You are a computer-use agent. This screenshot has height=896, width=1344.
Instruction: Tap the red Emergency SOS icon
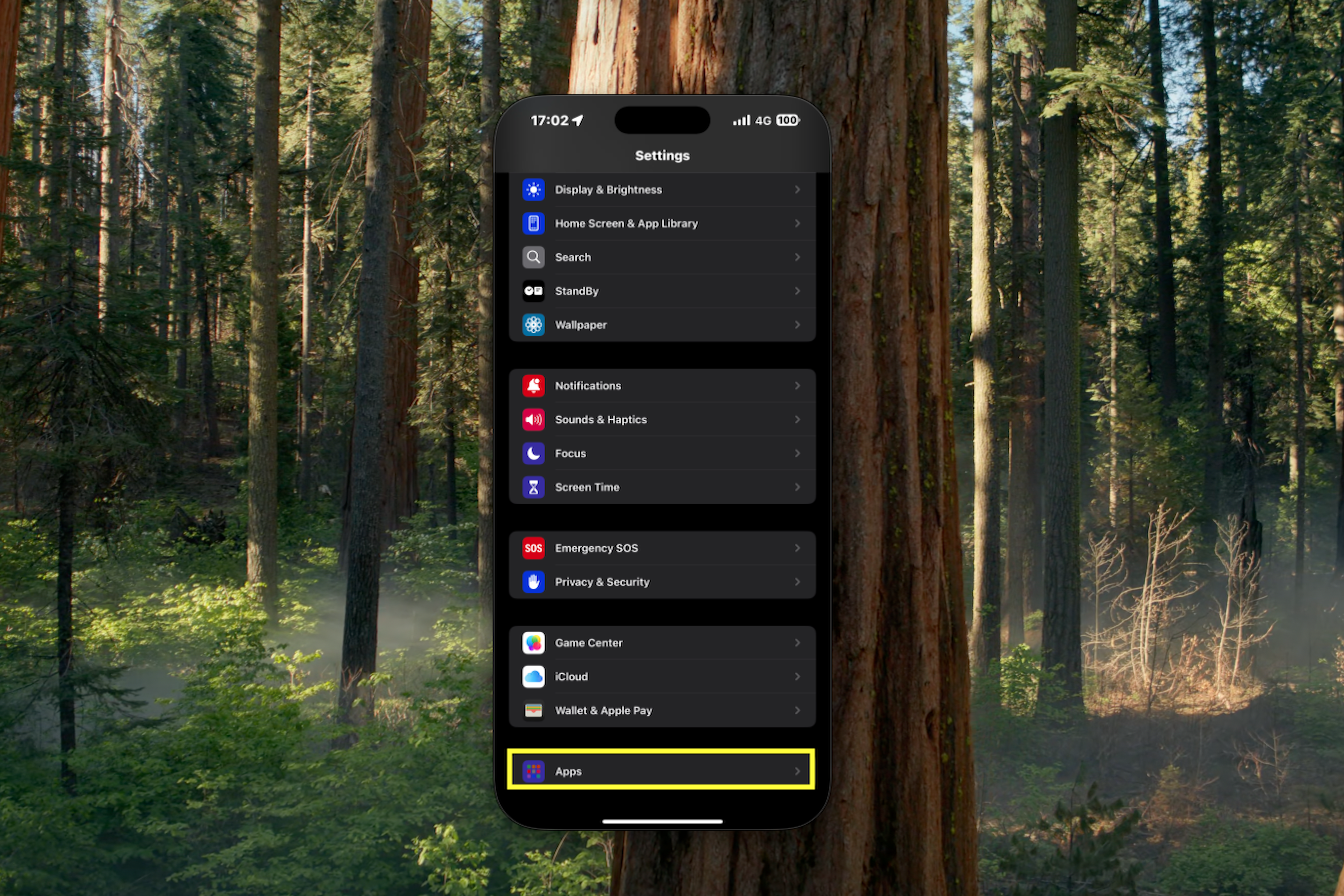click(x=533, y=548)
